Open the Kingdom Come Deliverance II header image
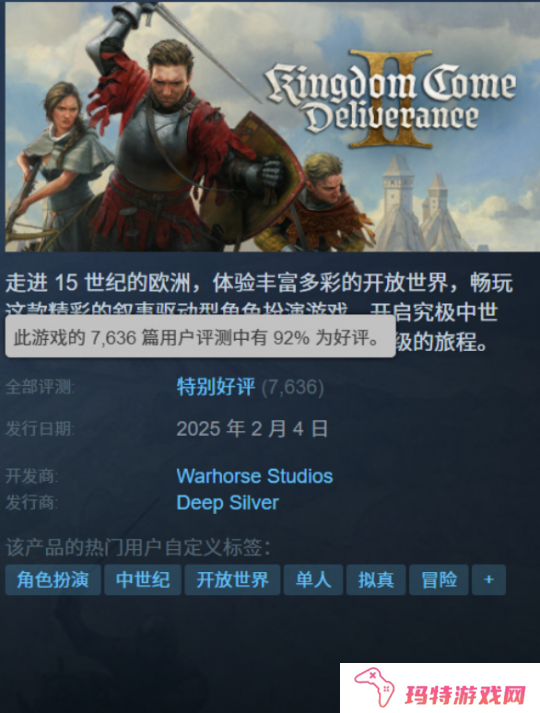 pyautogui.click(x=272, y=126)
